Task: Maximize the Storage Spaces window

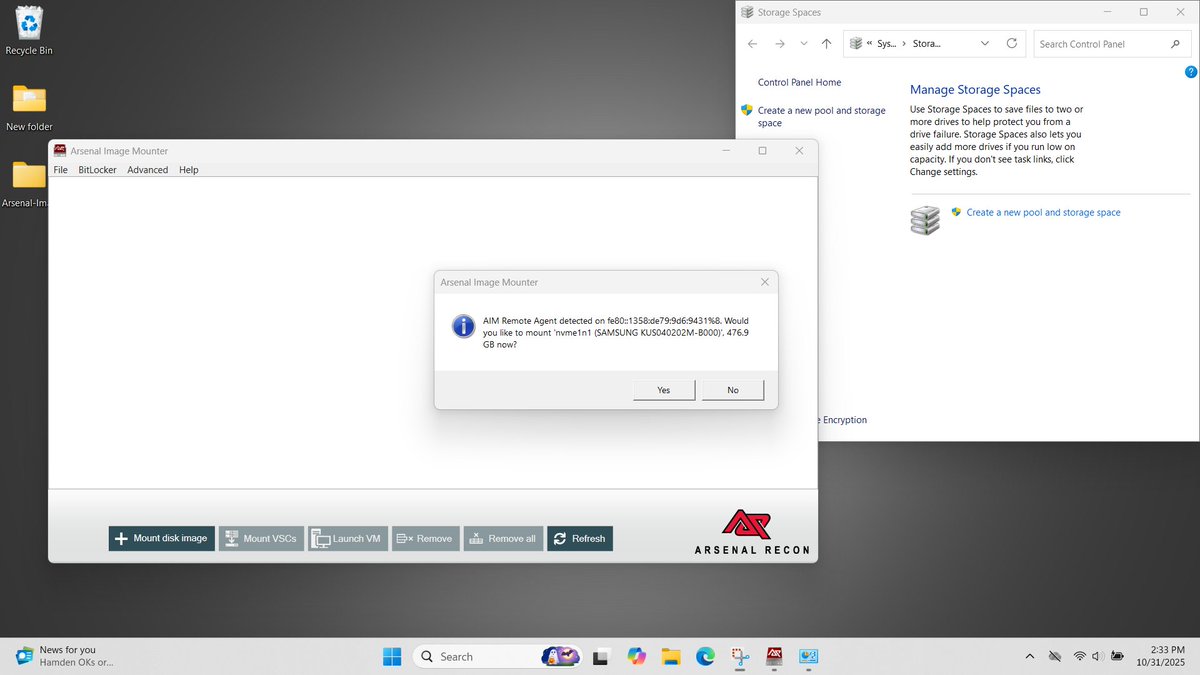Action: click(1144, 12)
